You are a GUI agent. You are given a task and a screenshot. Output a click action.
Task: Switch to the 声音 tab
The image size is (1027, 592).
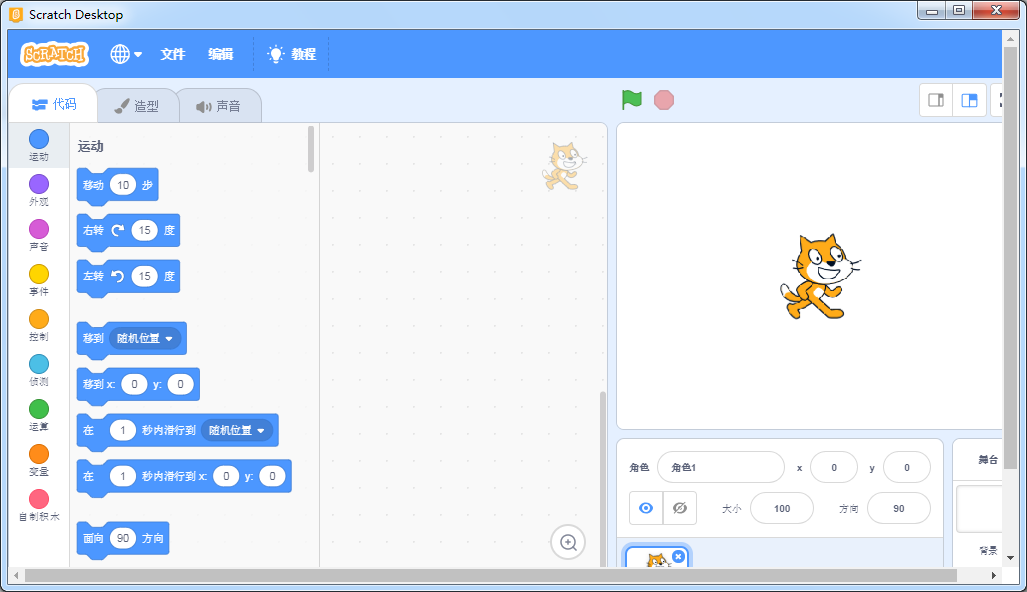point(219,105)
